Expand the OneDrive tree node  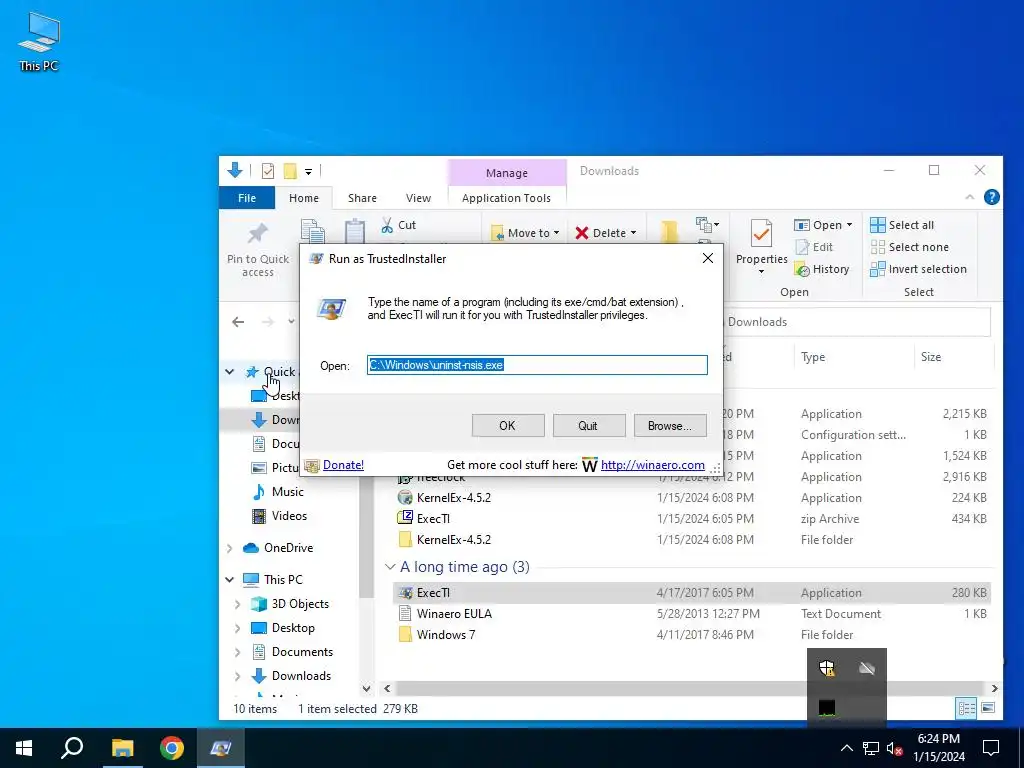point(229,548)
